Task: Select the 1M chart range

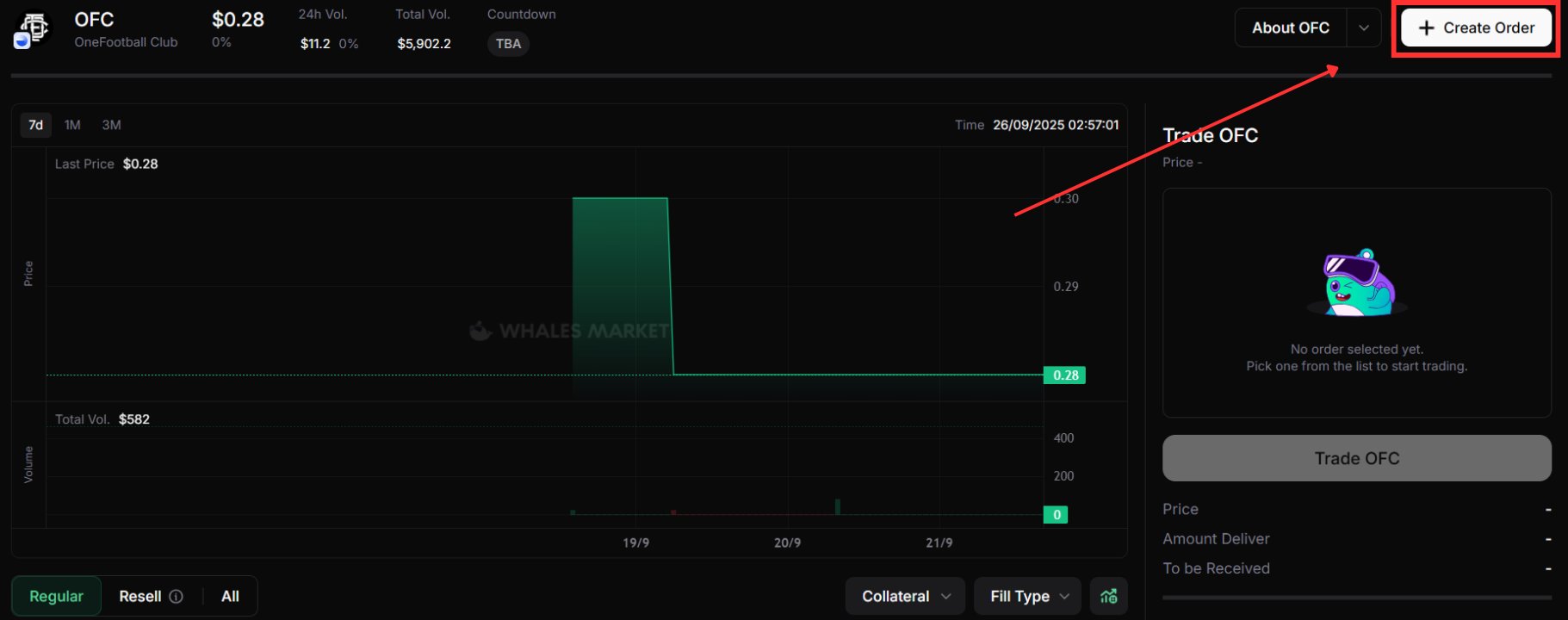Action: pyautogui.click(x=72, y=125)
